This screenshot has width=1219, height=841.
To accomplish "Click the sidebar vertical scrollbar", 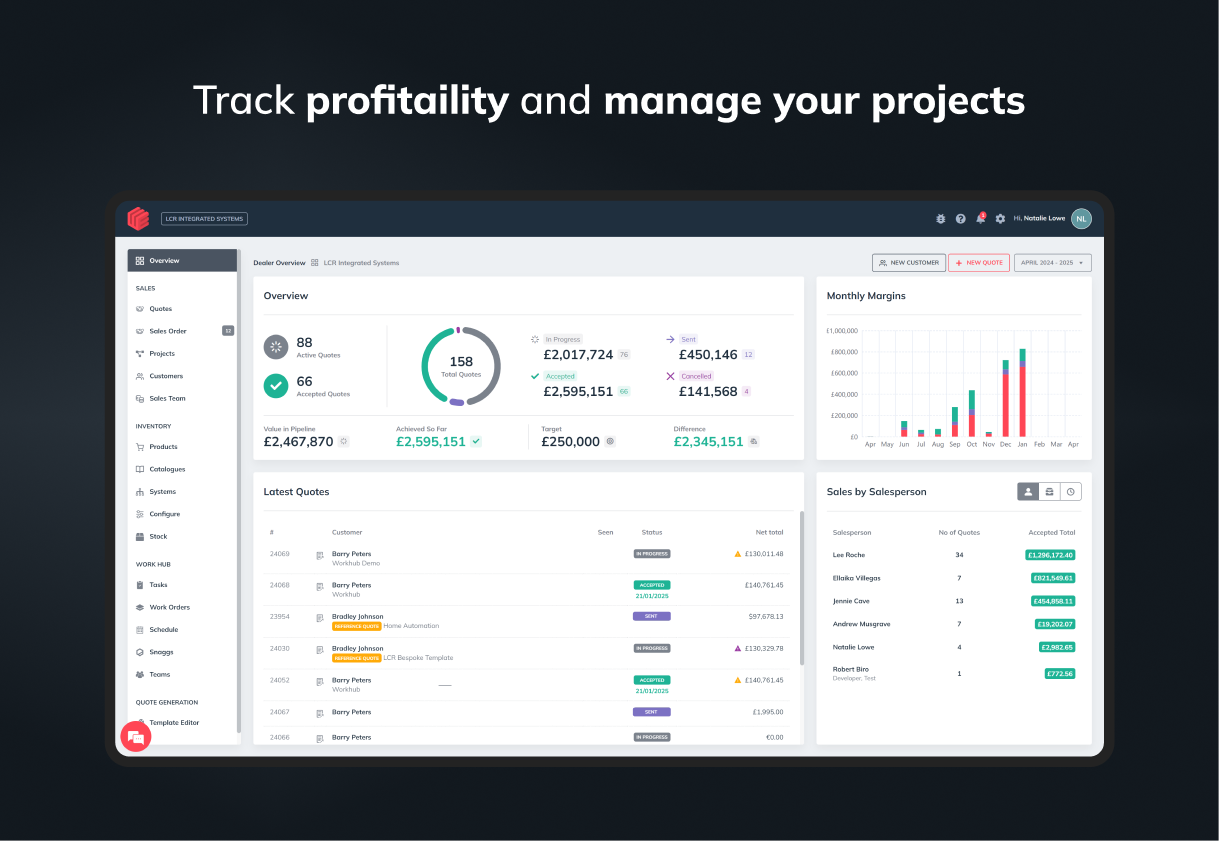I will coord(239,490).
